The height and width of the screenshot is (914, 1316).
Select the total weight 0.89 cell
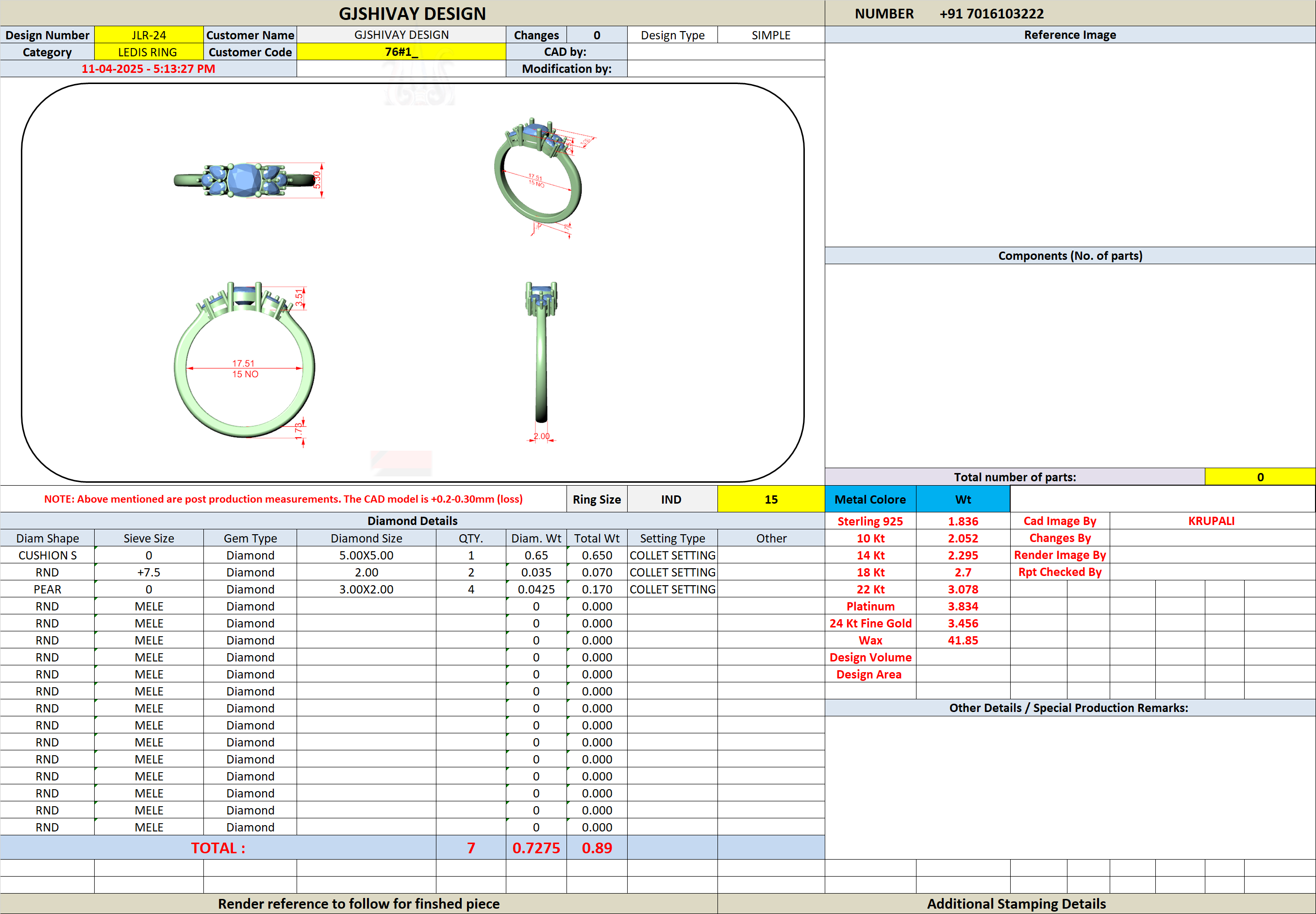pyautogui.click(x=597, y=848)
